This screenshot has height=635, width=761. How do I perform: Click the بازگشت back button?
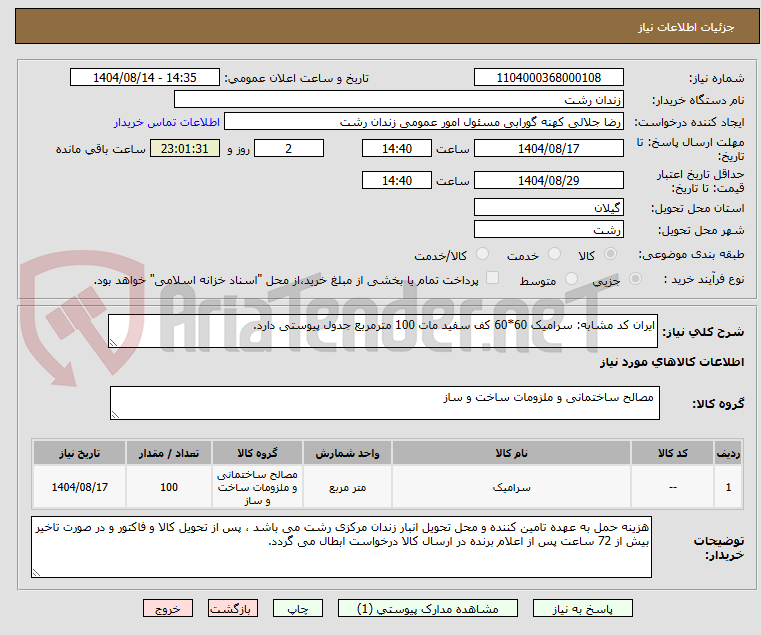[233, 608]
